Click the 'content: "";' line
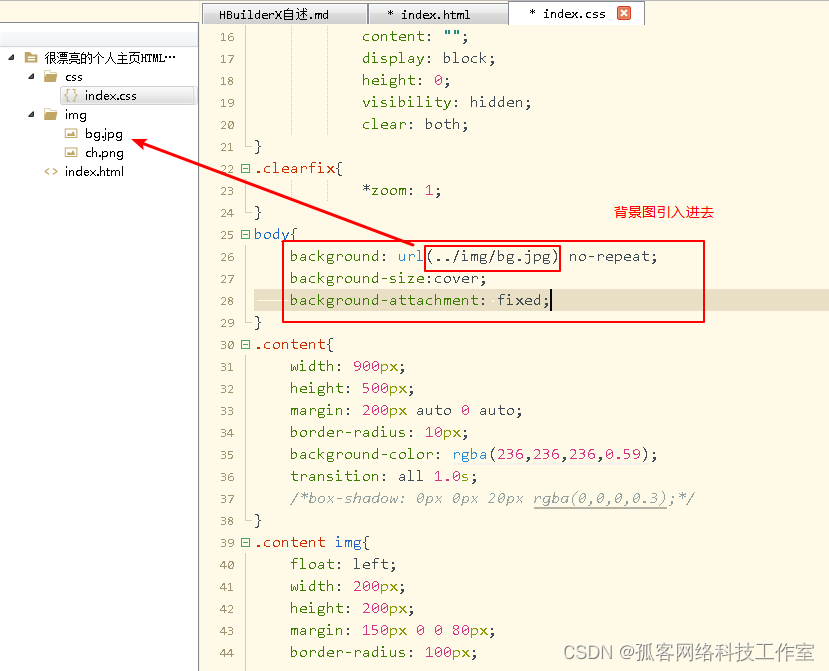The width and height of the screenshot is (829, 671). click(416, 36)
